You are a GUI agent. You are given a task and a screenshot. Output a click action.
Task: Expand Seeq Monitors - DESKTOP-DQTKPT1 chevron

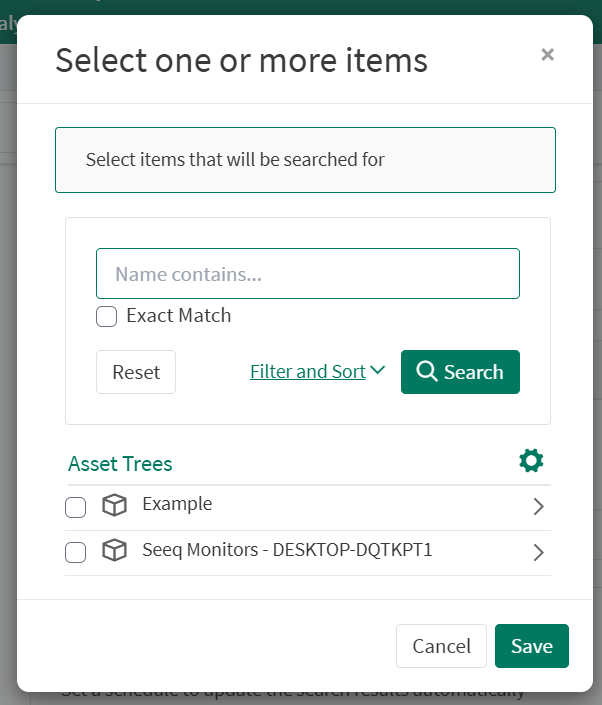point(538,552)
